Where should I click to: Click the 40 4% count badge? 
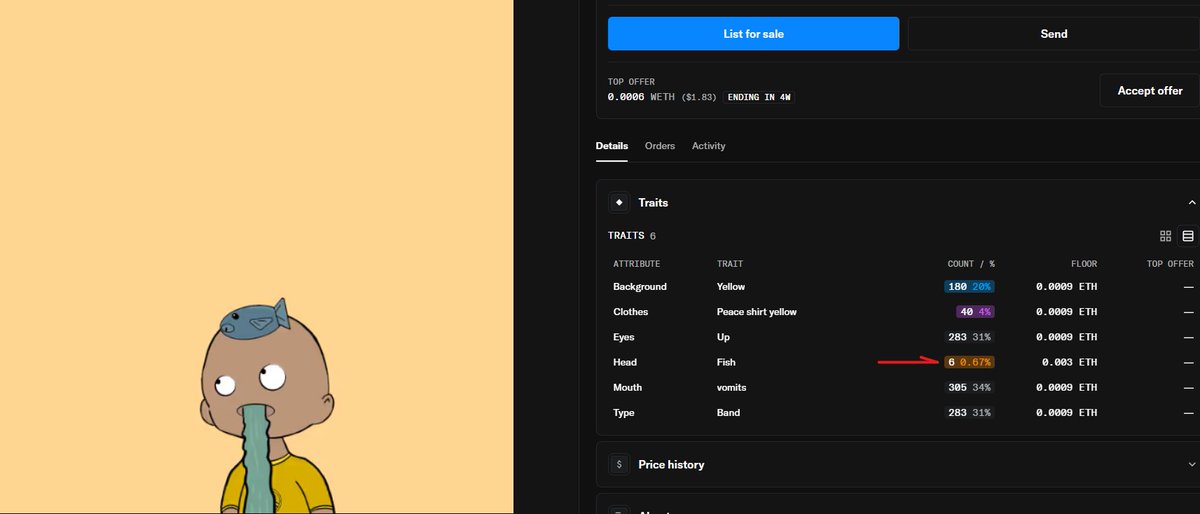click(x=975, y=312)
